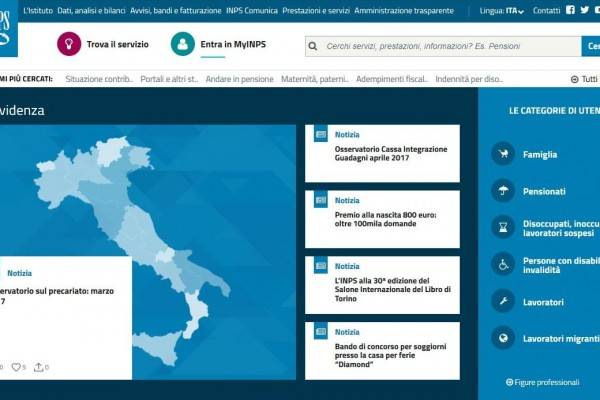Open INPS Comunica menu
Viewport: 600px width, 400px height.
pyautogui.click(x=252, y=11)
